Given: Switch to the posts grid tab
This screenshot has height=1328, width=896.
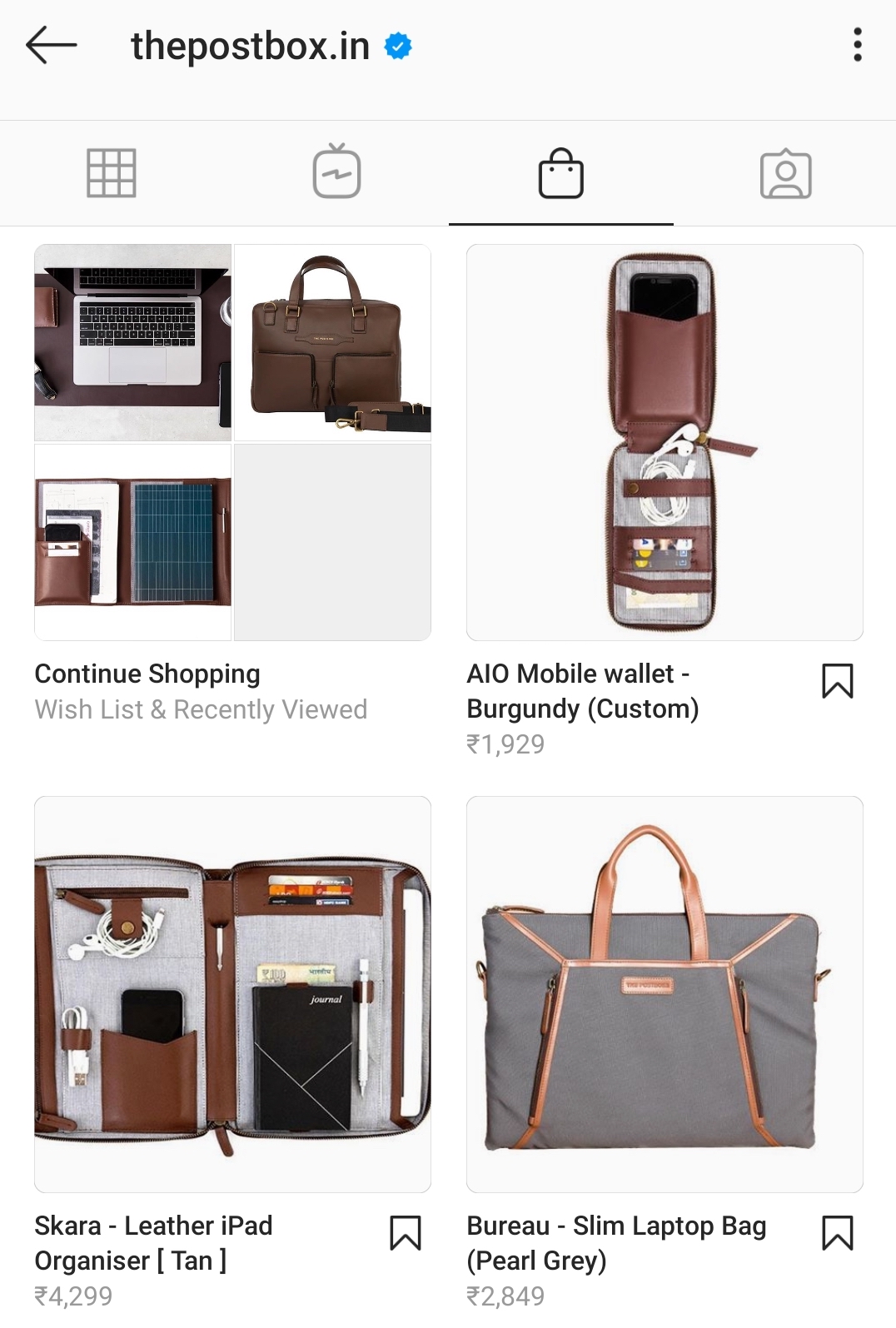Looking at the screenshot, I should tap(112, 173).
